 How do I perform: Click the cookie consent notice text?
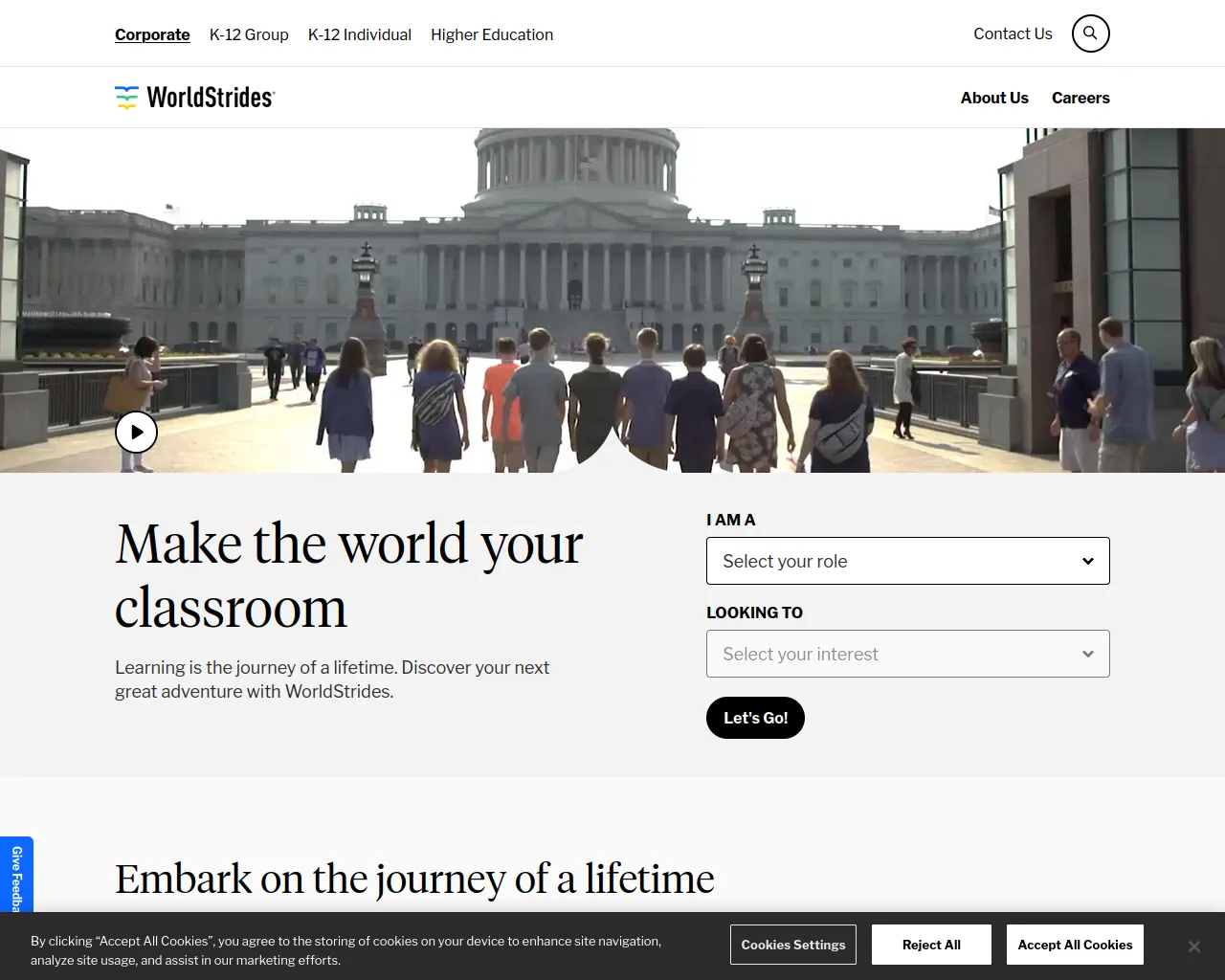tap(345, 950)
